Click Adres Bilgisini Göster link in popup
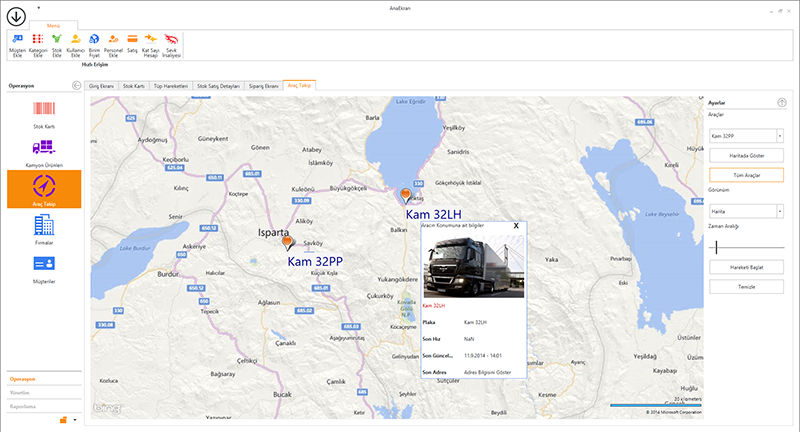Screen dimensions: 800x432 [x=487, y=372]
